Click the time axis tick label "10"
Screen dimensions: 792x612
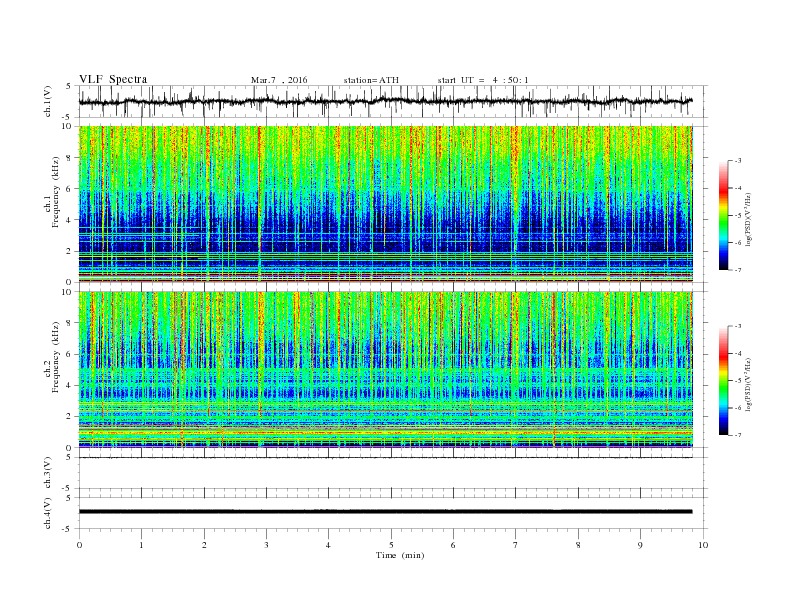pyautogui.click(x=703, y=545)
